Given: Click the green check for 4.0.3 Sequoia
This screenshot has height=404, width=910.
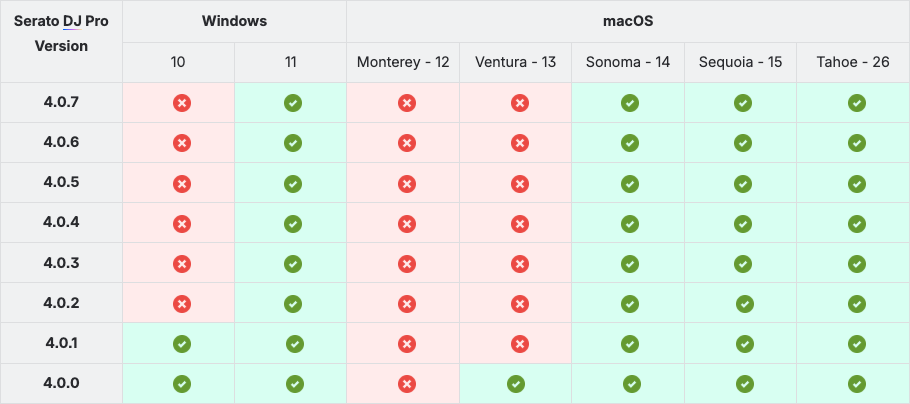Looking at the screenshot, I should (x=743, y=264).
